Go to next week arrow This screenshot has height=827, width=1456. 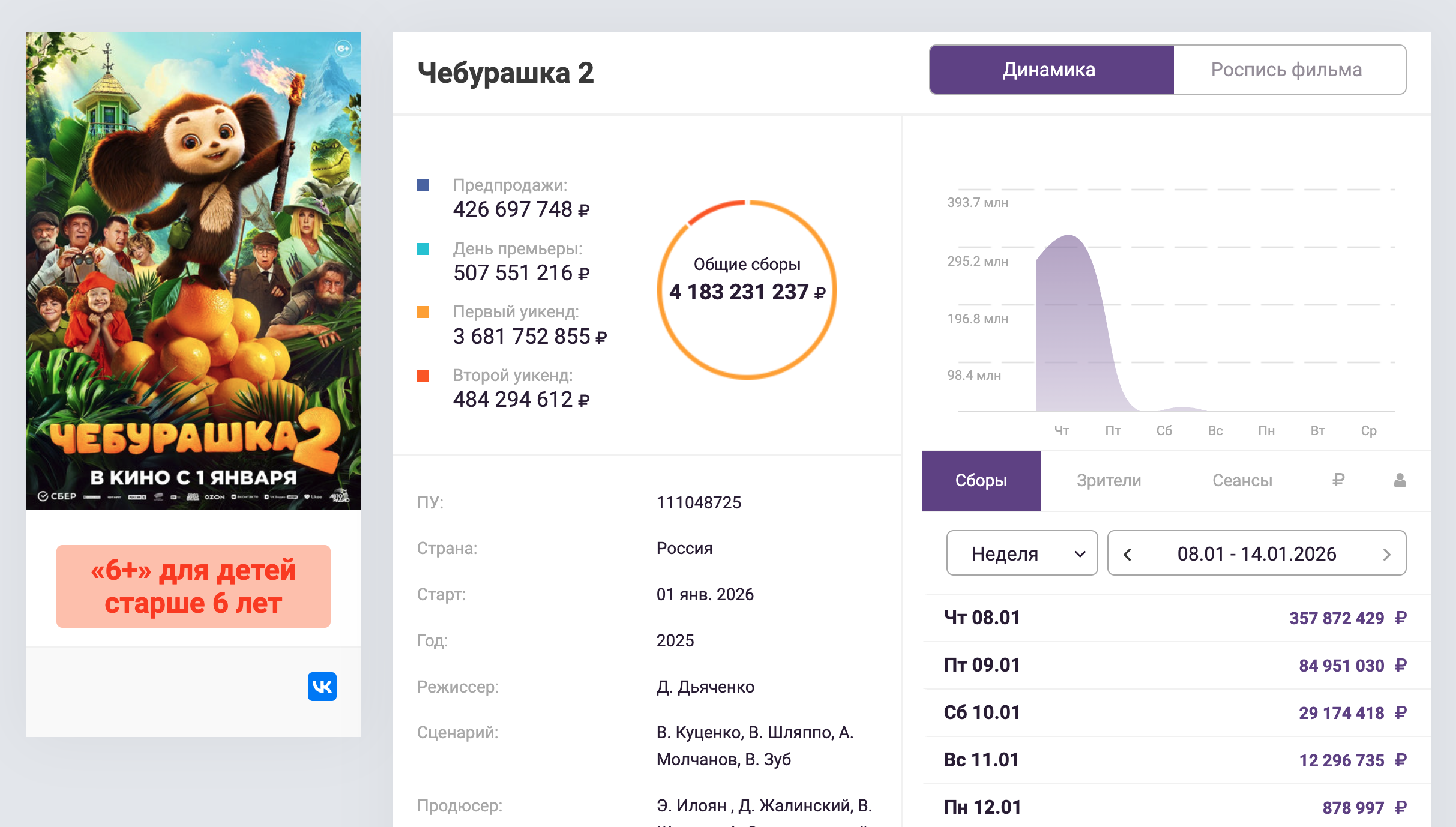click(1386, 554)
